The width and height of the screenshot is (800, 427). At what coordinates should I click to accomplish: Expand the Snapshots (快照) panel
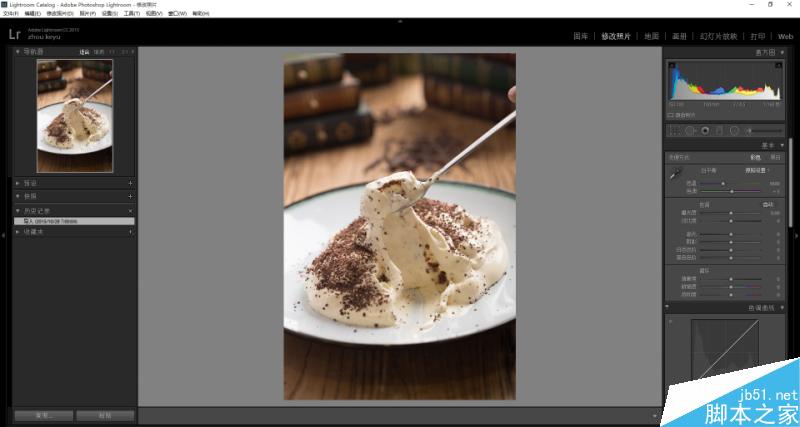[x=18, y=196]
